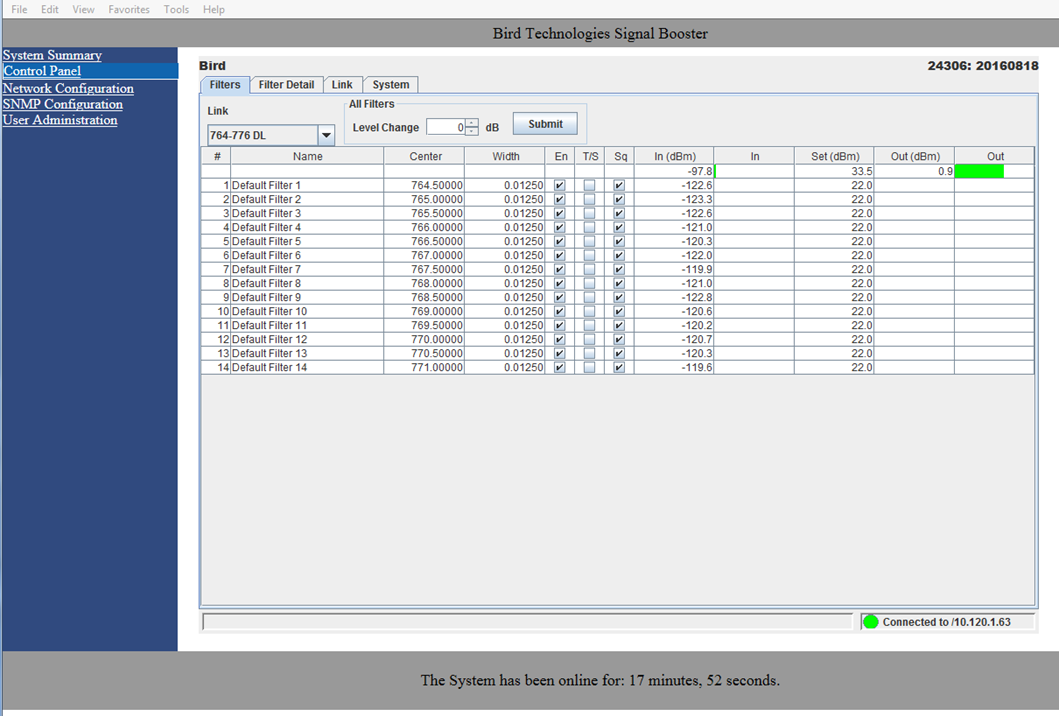1059x716 pixels.
Task: Click summary input level -97.8
Action: [x=674, y=172]
